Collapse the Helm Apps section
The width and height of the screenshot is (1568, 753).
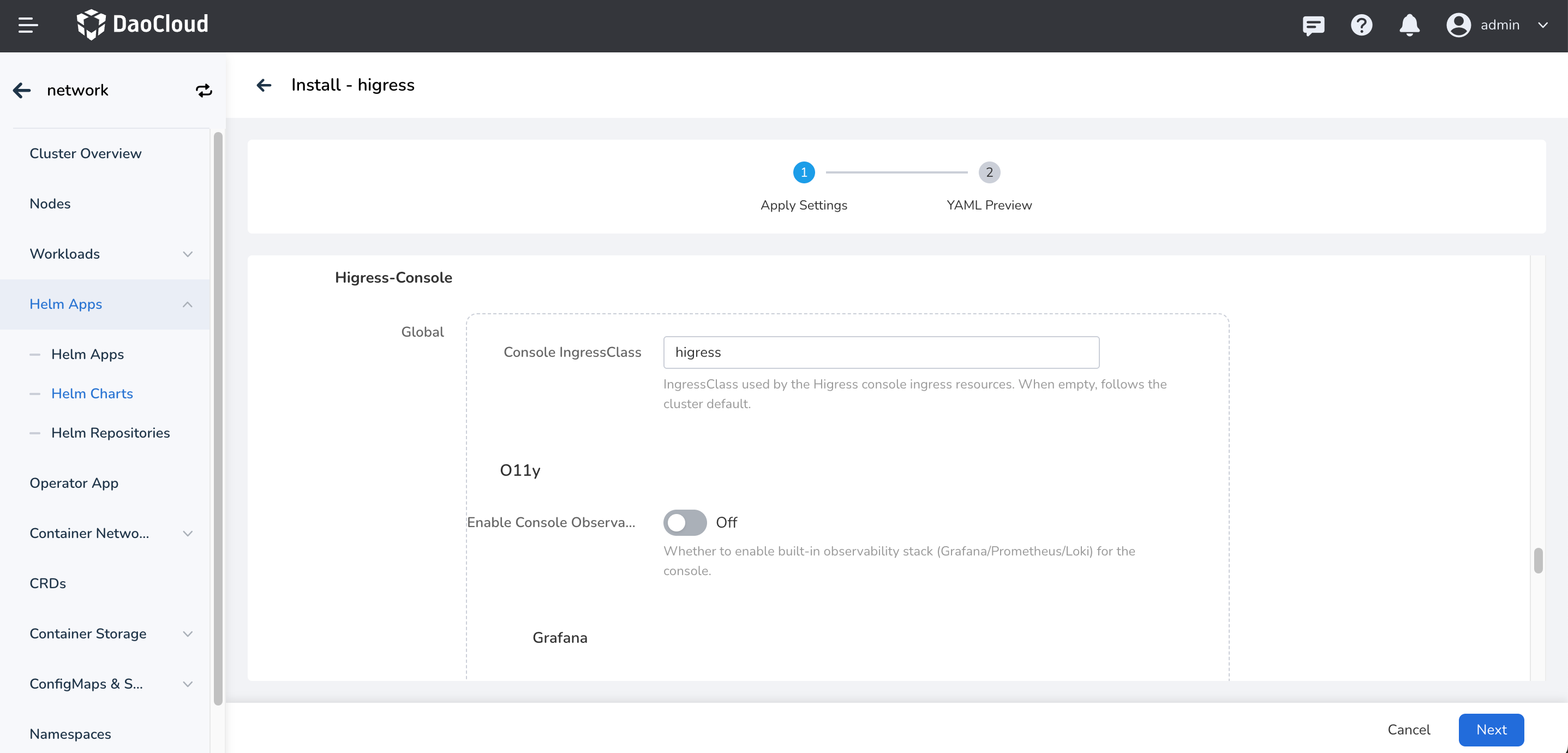[x=188, y=304]
